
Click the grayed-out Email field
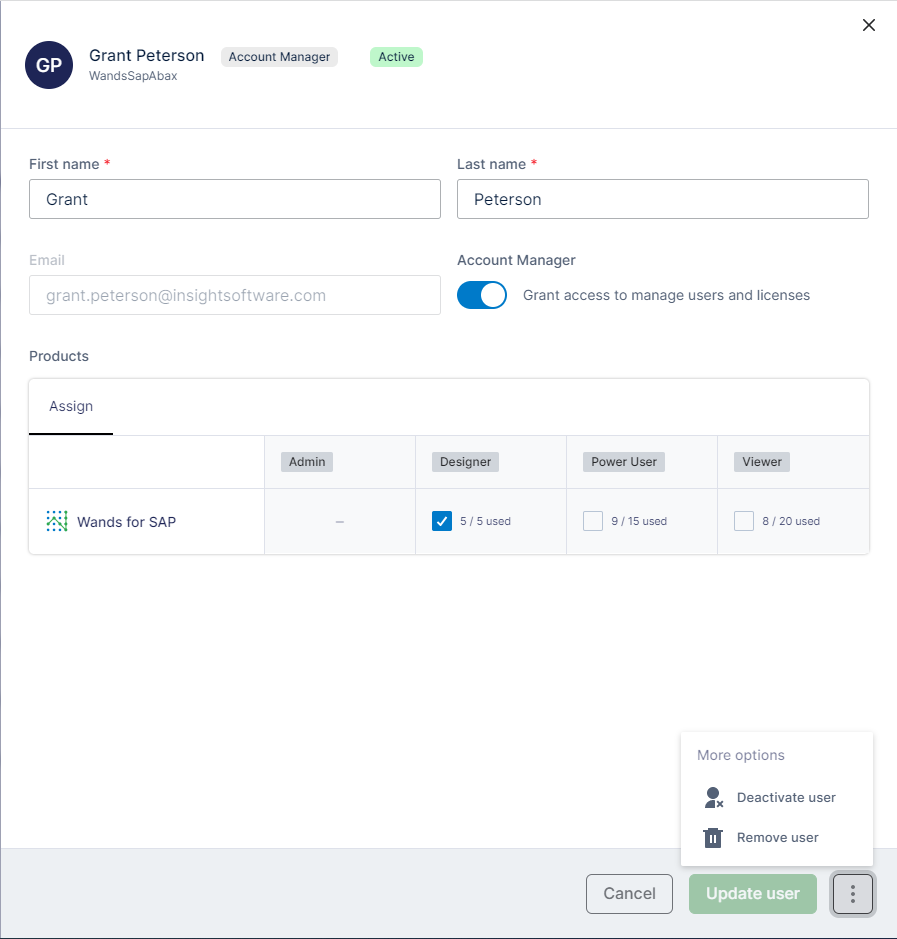(x=234, y=295)
